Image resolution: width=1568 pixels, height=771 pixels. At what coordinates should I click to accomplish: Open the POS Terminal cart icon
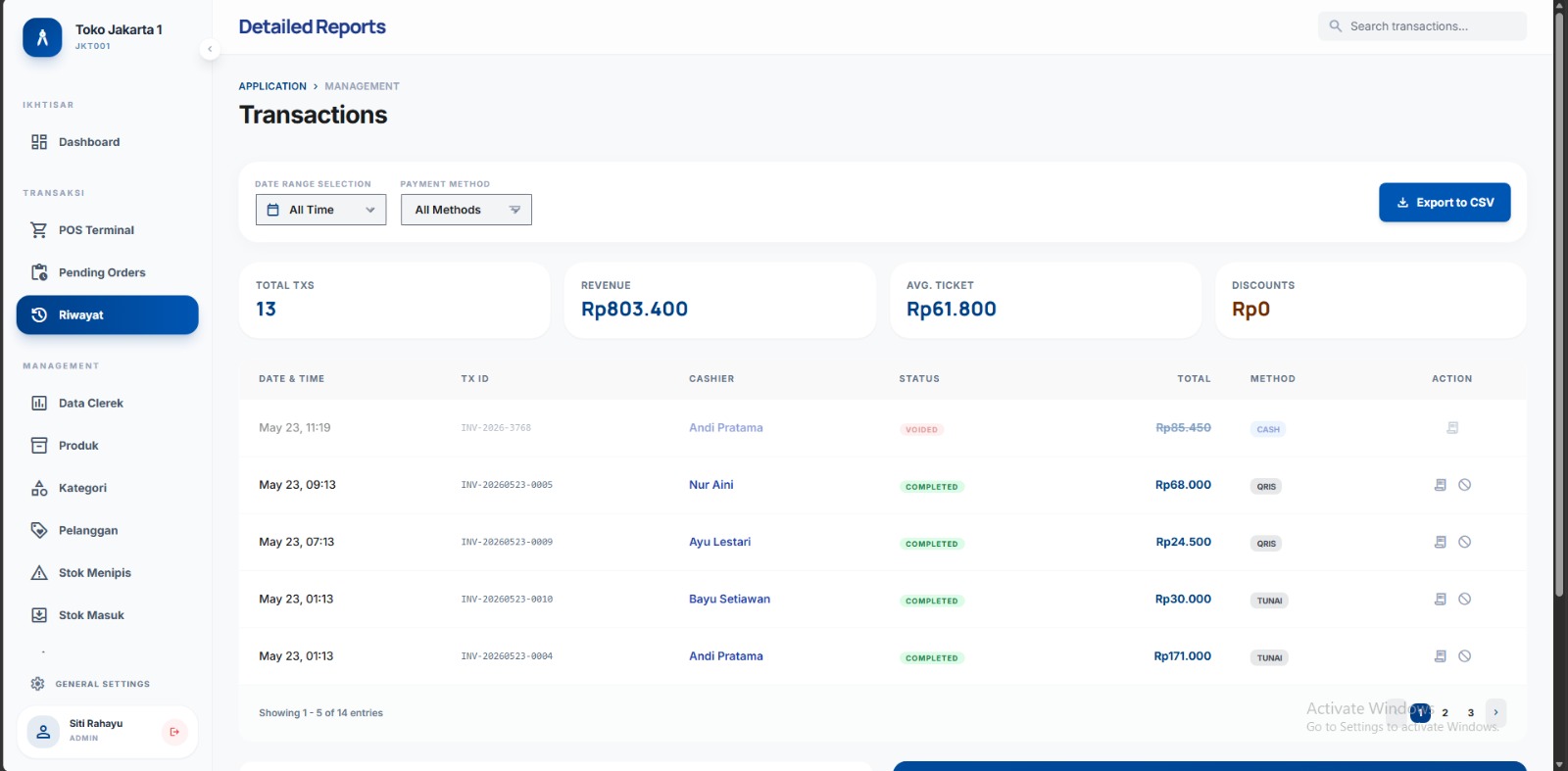click(39, 230)
